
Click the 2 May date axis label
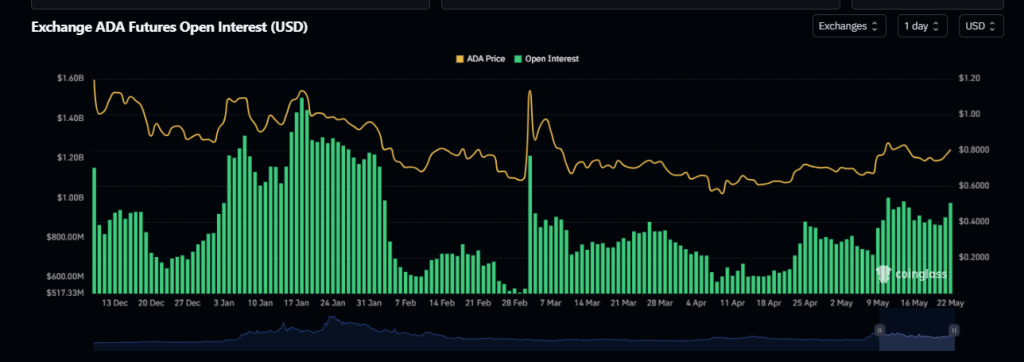coord(842,303)
